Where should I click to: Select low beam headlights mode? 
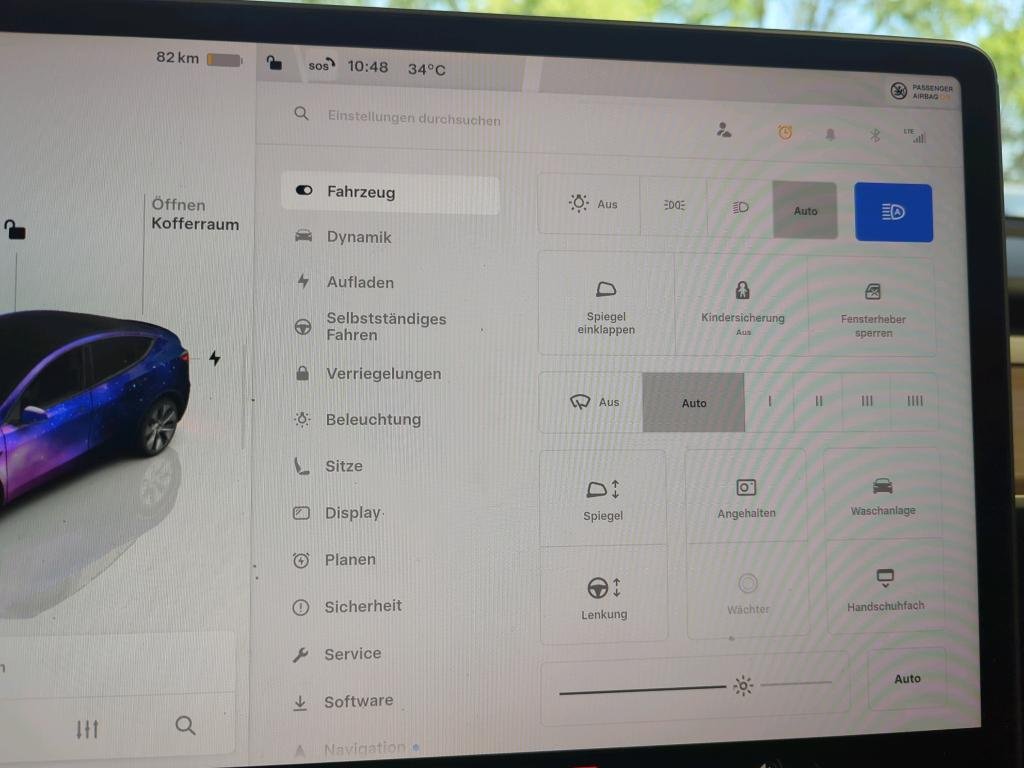pos(740,208)
